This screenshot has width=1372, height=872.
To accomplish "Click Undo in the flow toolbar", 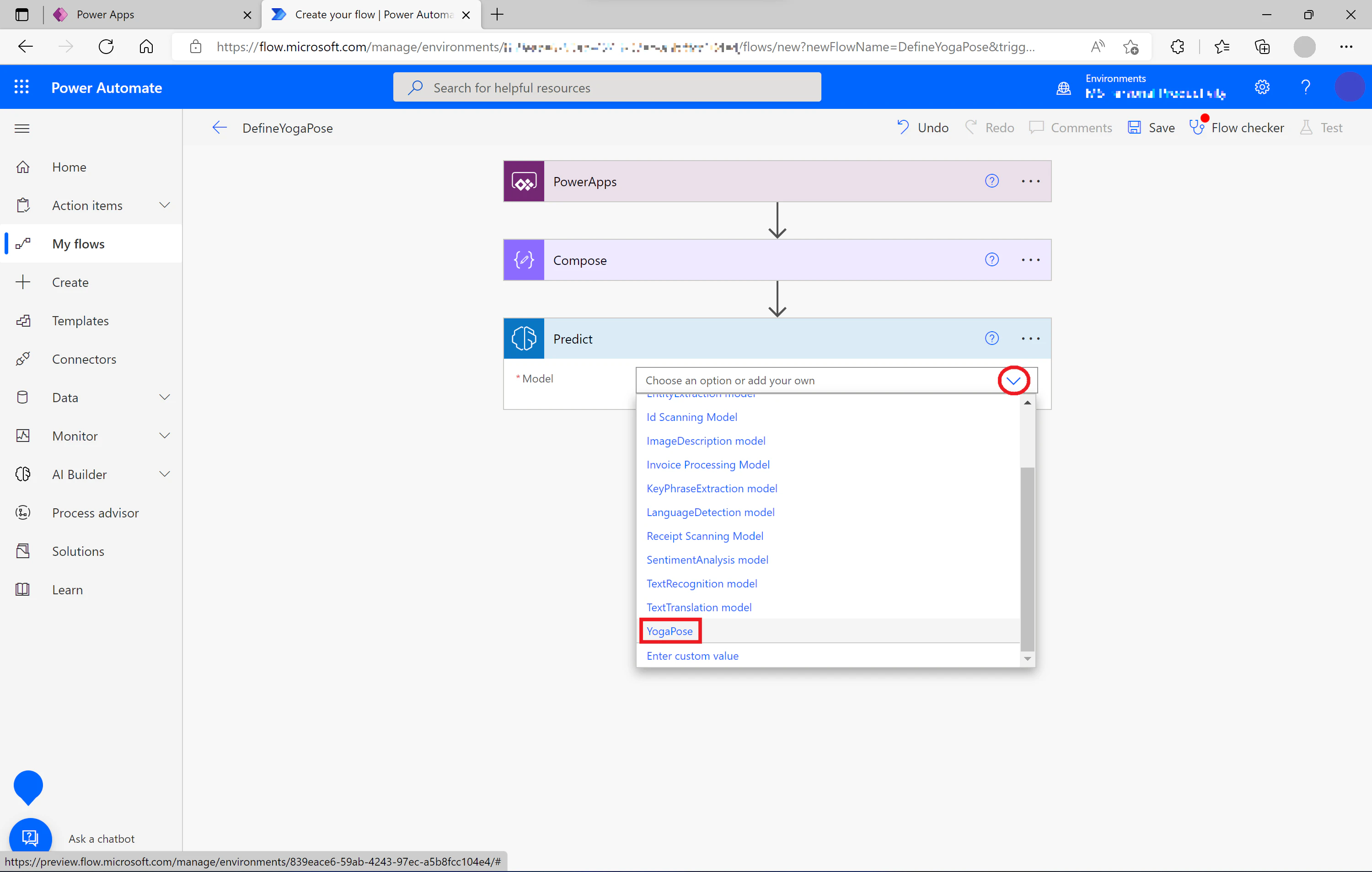I will pyautogui.click(x=922, y=128).
